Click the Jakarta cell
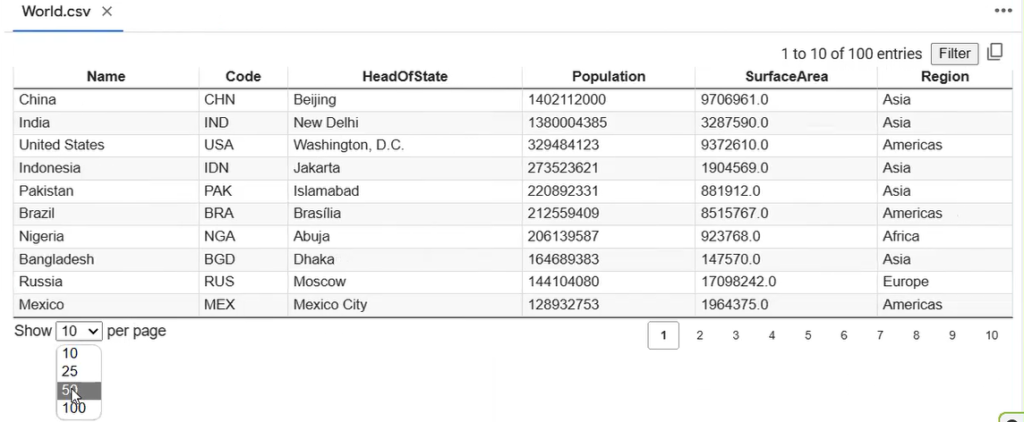 coord(405,168)
